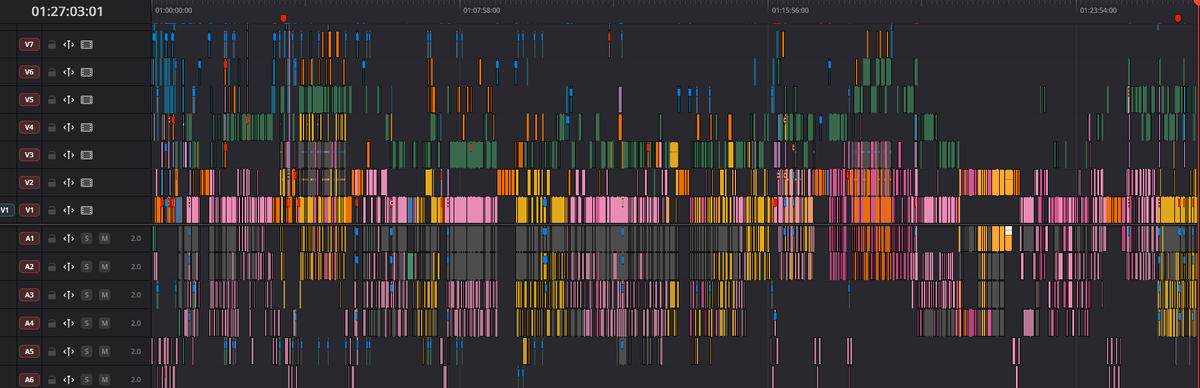Toggle auto track selector on A5

coord(68,352)
